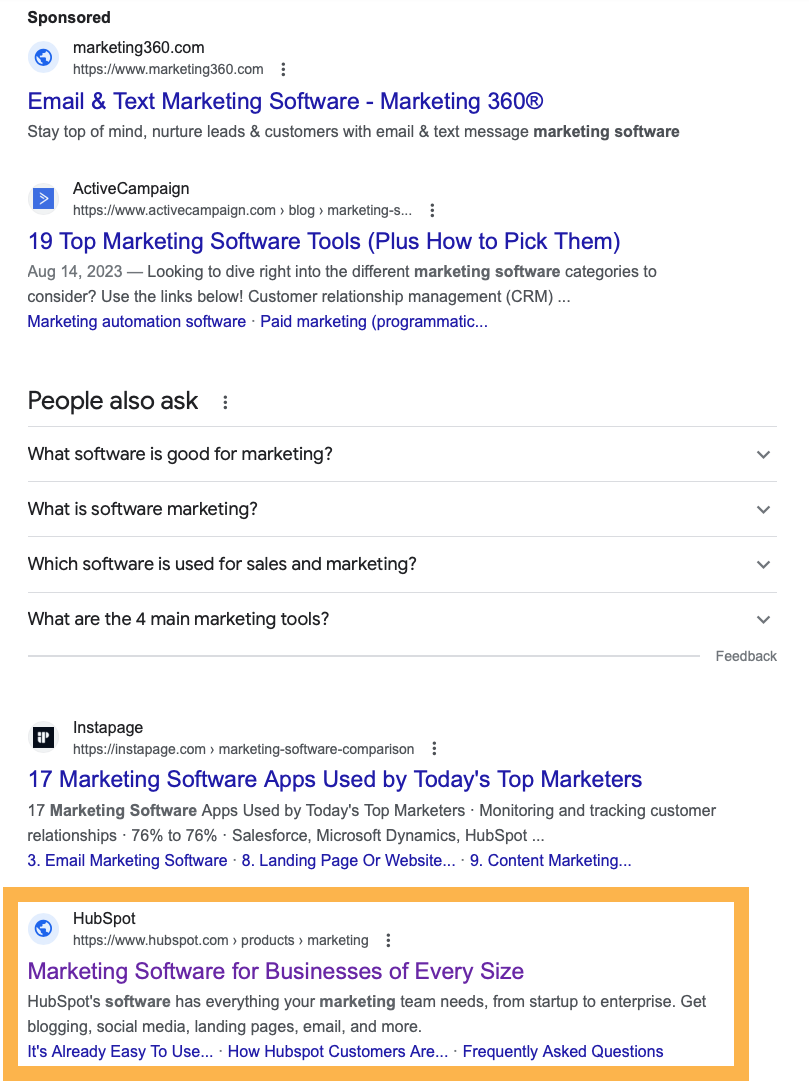Click the instapage.com marketing-software-comparison URL
The image size is (809, 1084).
tap(243, 749)
